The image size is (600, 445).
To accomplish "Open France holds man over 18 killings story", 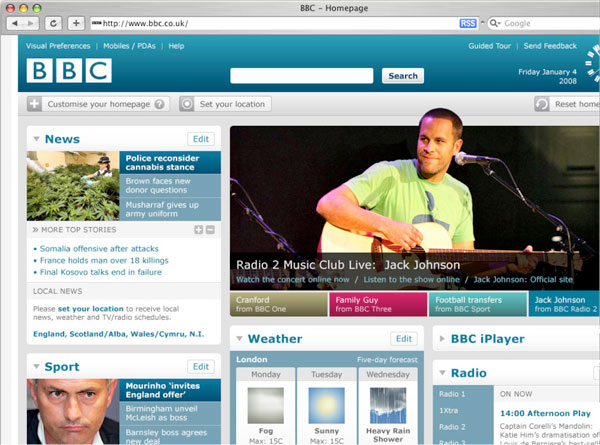I will point(104,261).
